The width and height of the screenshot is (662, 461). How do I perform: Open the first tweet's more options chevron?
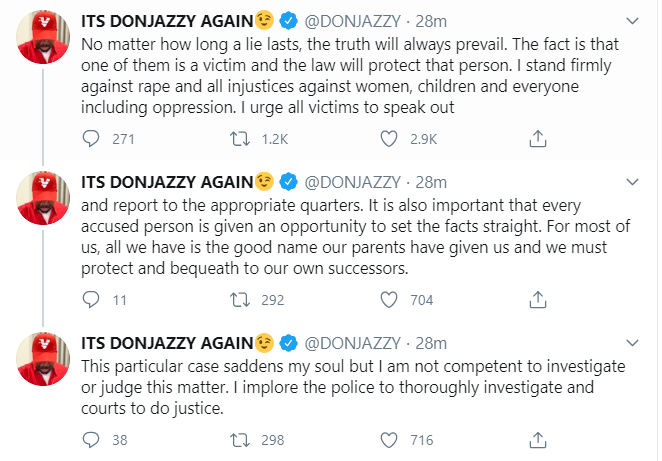point(630,21)
